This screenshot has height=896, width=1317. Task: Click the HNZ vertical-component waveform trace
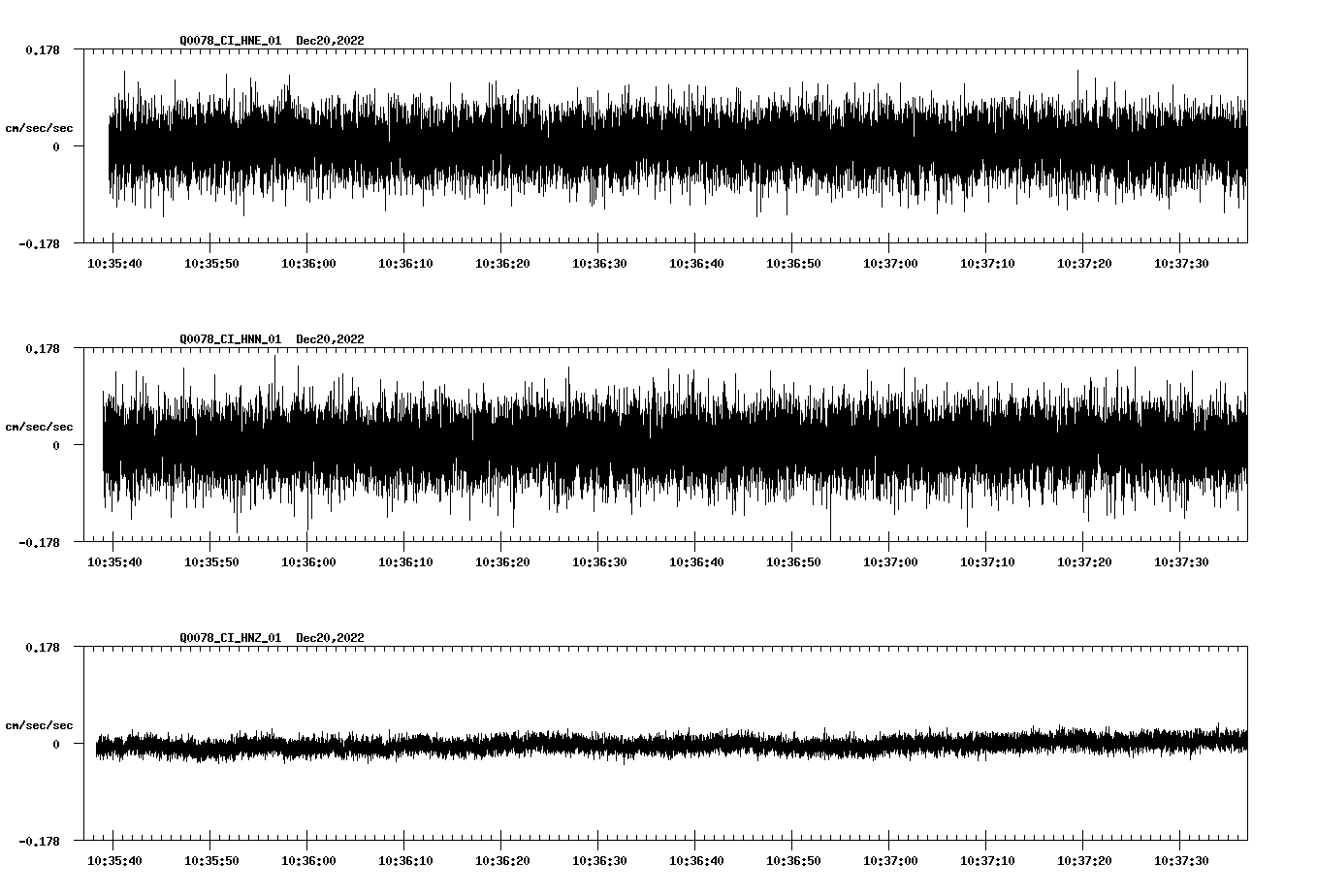(671, 744)
